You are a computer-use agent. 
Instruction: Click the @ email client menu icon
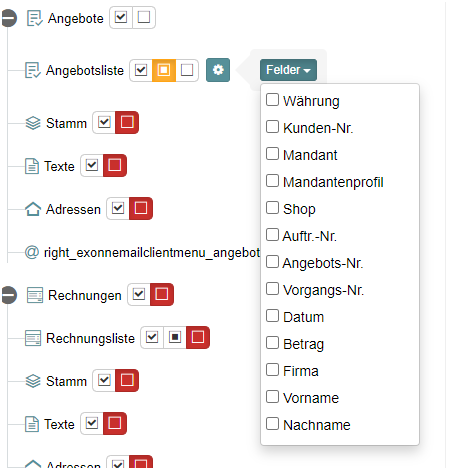pyautogui.click(x=32, y=252)
